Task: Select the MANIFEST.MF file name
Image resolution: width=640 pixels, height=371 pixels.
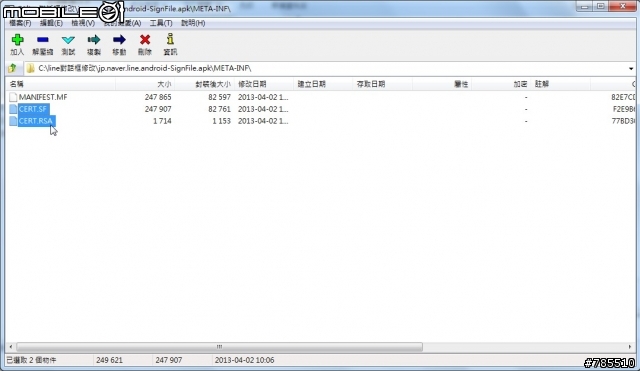Action: tap(43, 97)
